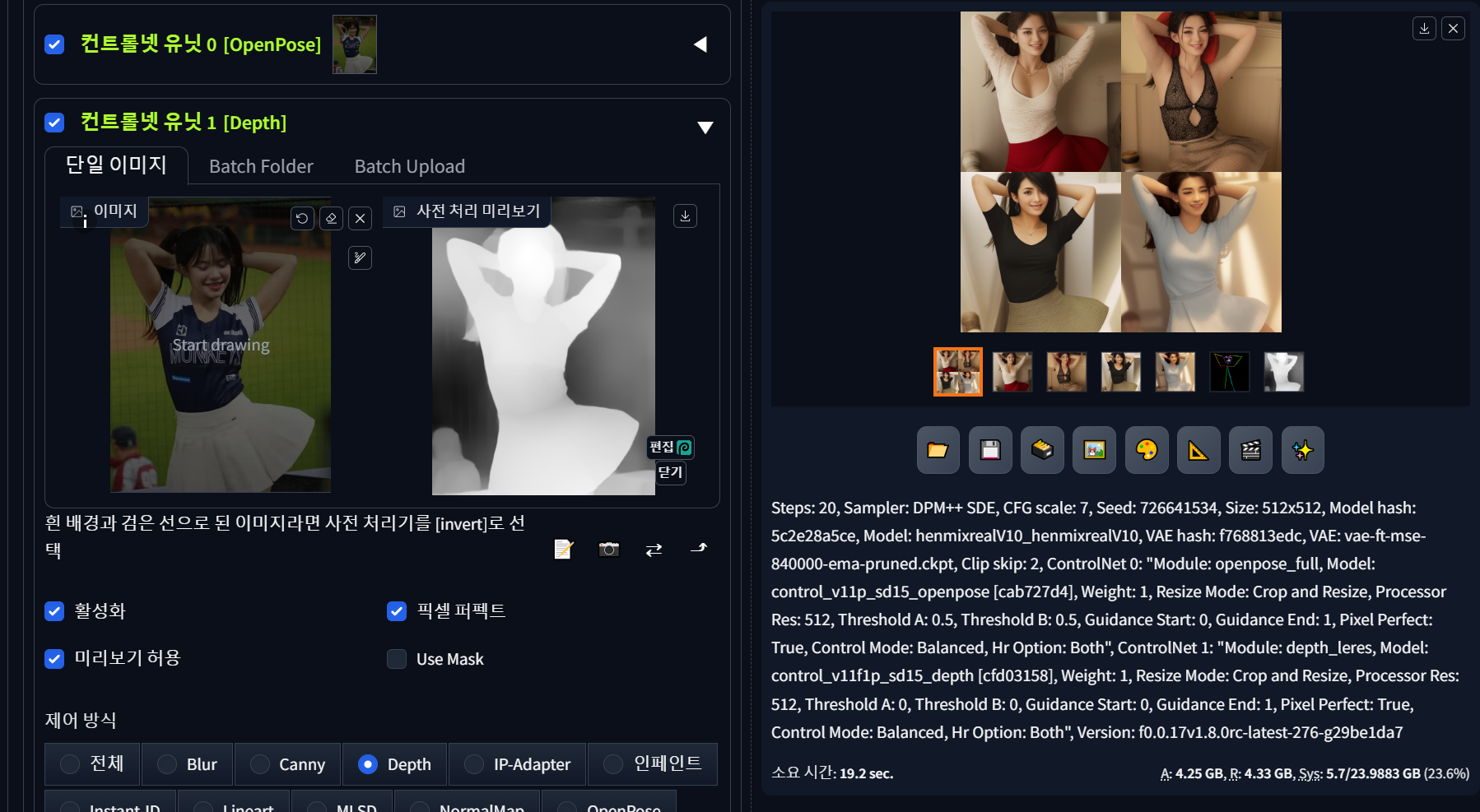Enable the Use Mask checkbox
The height and width of the screenshot is (812, 1480).
pyautogui.click(x=397, y=659)
